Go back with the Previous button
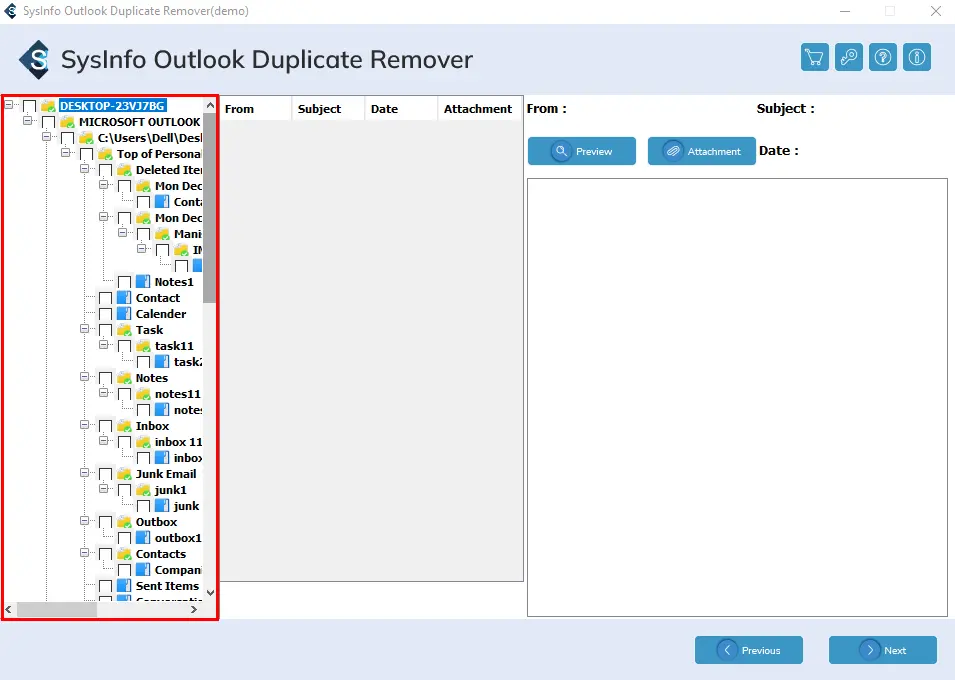This screenshot has width=955, height=680. [x=749, y=650]
